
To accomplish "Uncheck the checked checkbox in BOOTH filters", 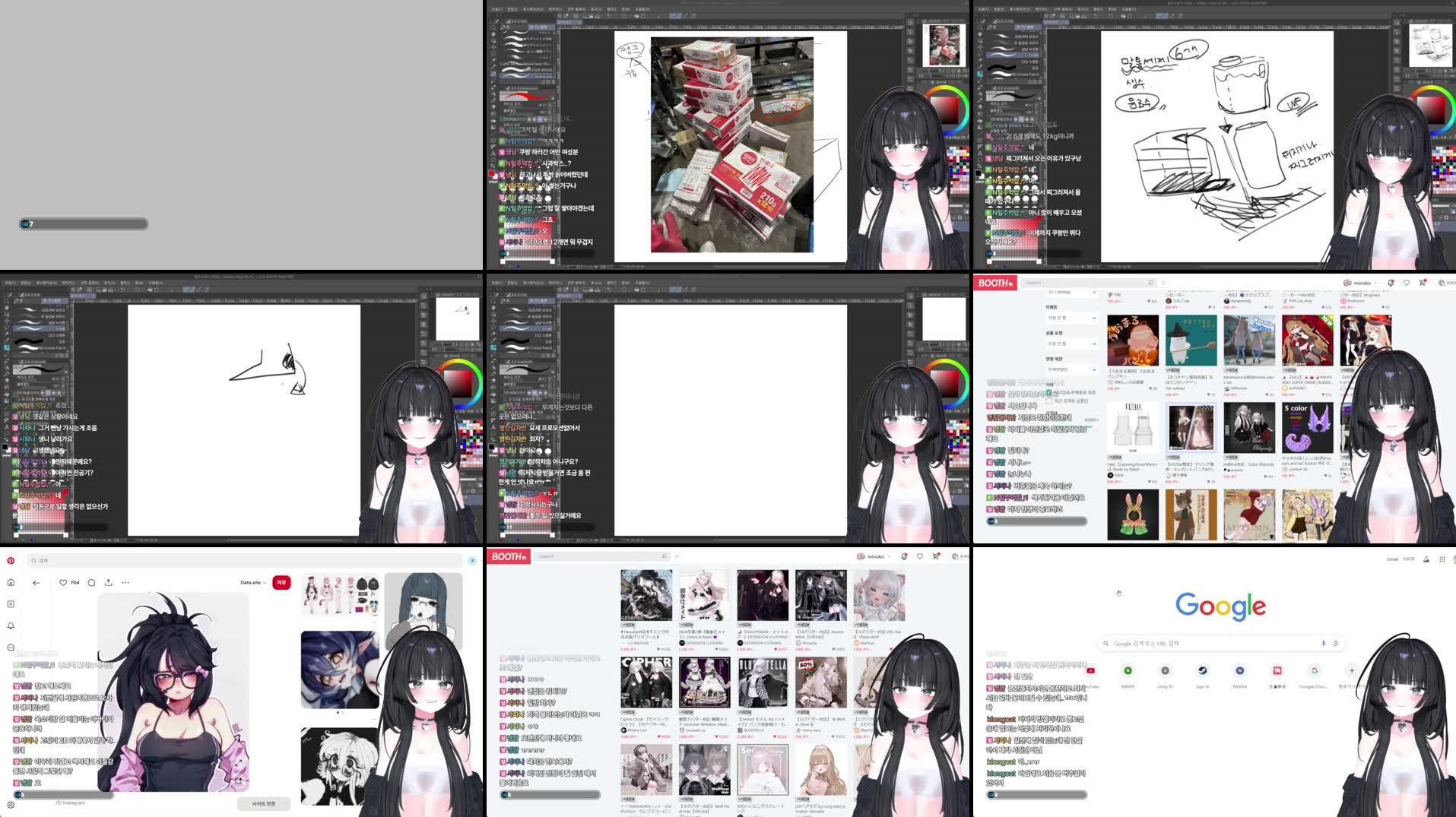I will [x=1049, y=392].
